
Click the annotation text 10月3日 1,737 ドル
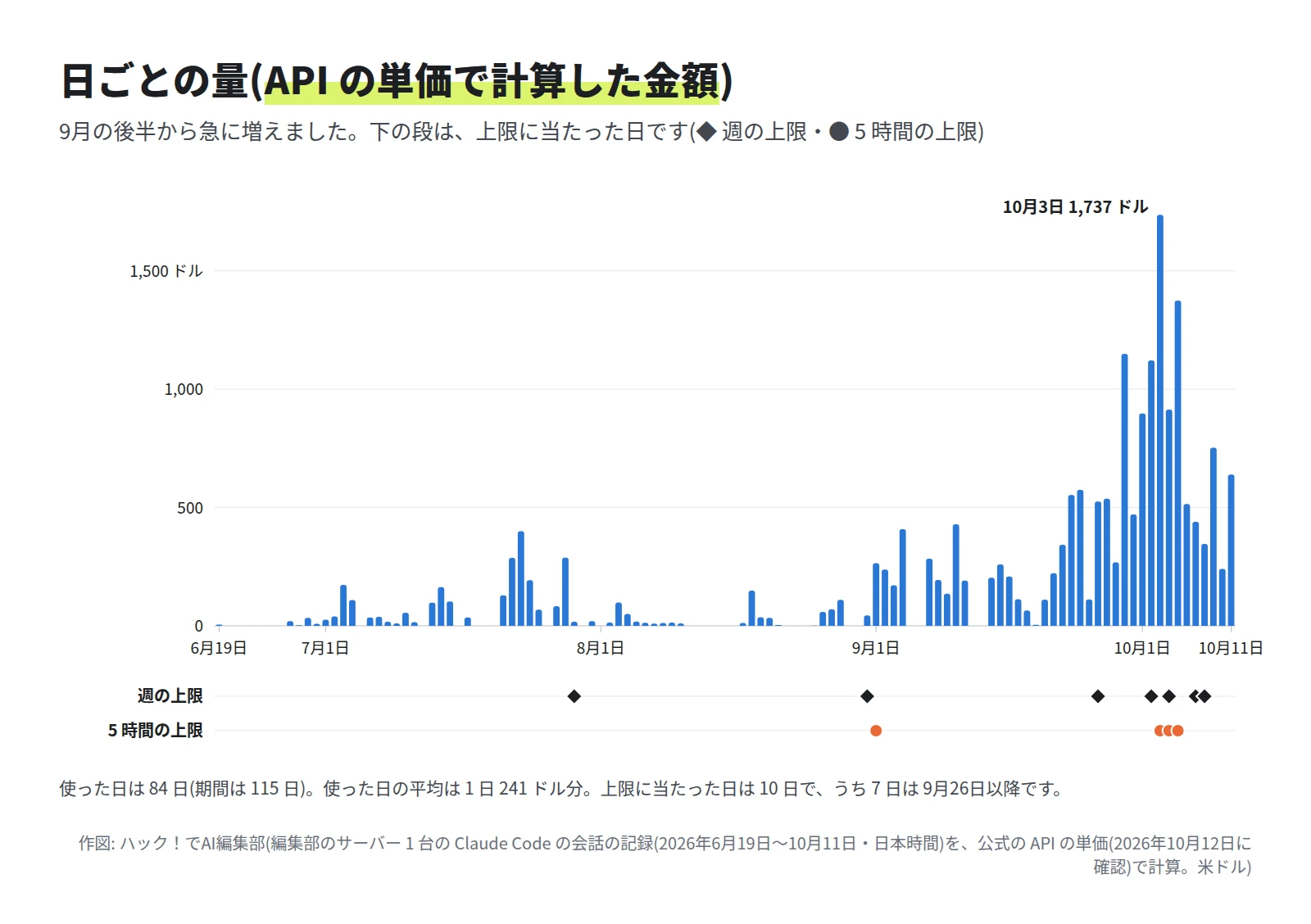click(x=1075, y=206)
